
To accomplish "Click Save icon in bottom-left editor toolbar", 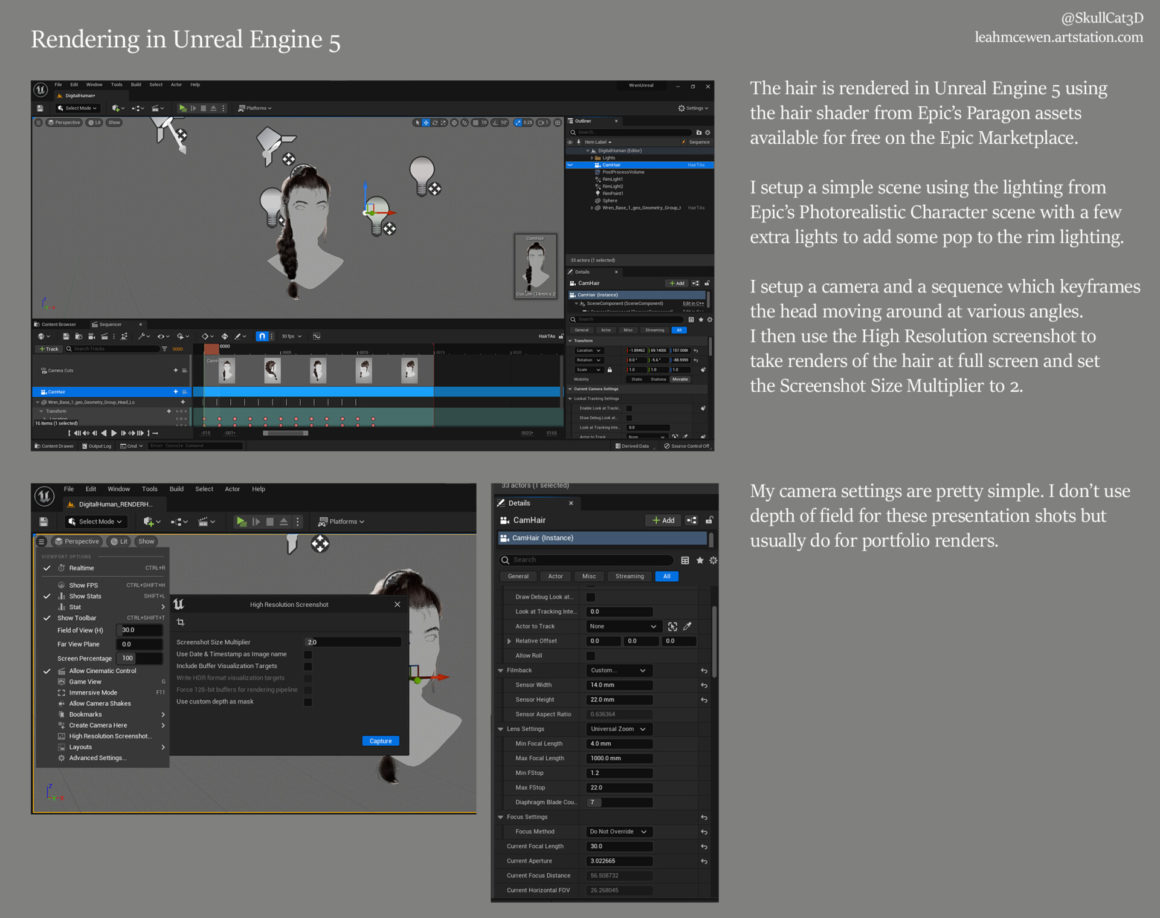I will tap(44, 522).
